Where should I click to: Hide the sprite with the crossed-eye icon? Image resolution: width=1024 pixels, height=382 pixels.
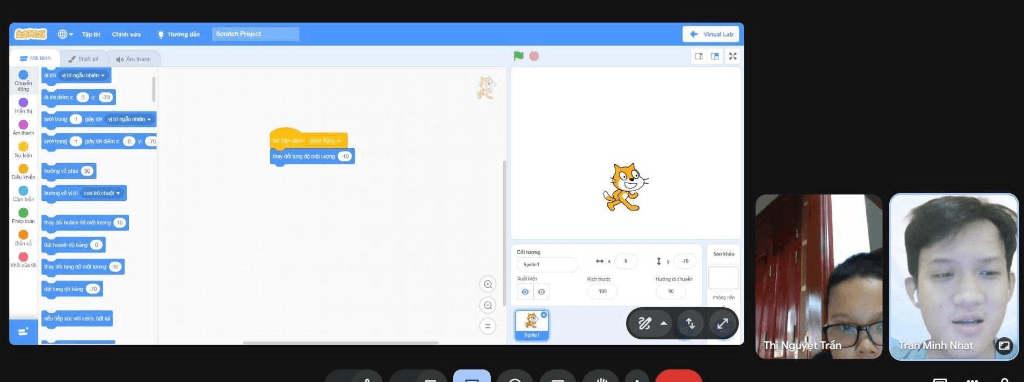point(541,292)
